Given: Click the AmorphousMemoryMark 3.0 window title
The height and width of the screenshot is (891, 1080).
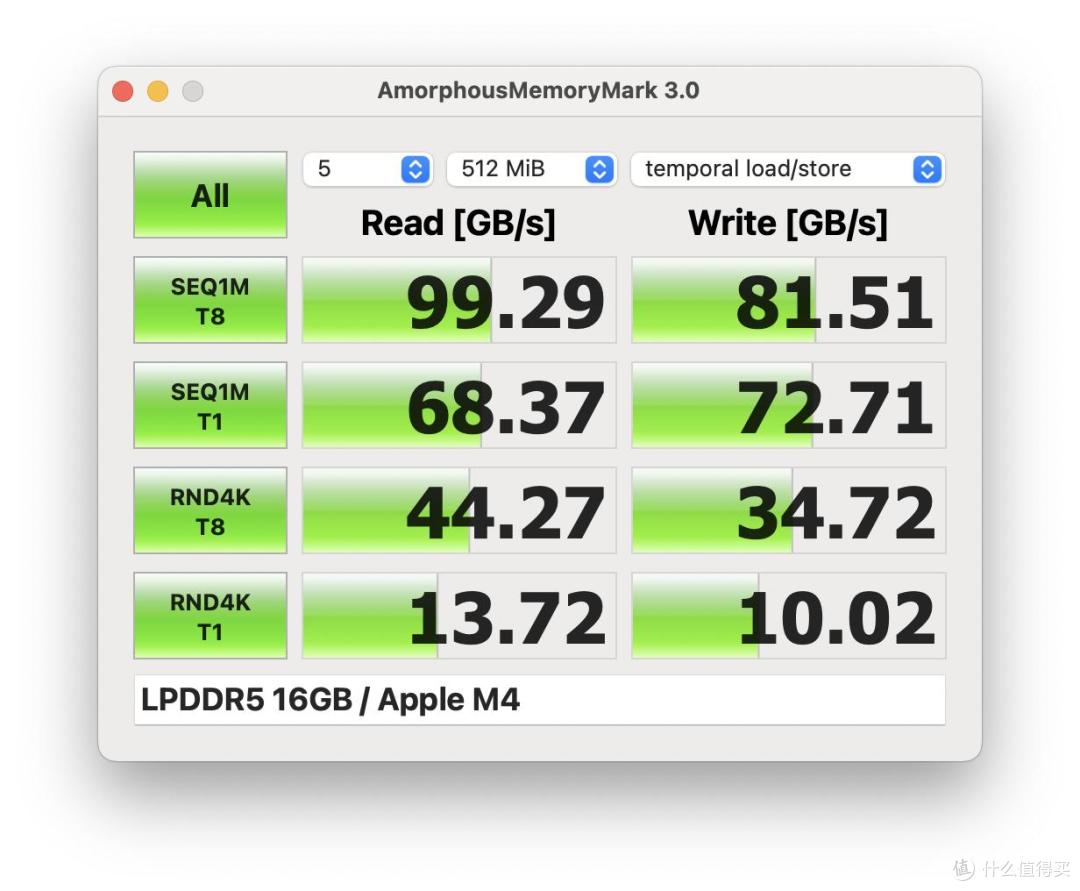Looking at the screenshot, I should 539,90.
